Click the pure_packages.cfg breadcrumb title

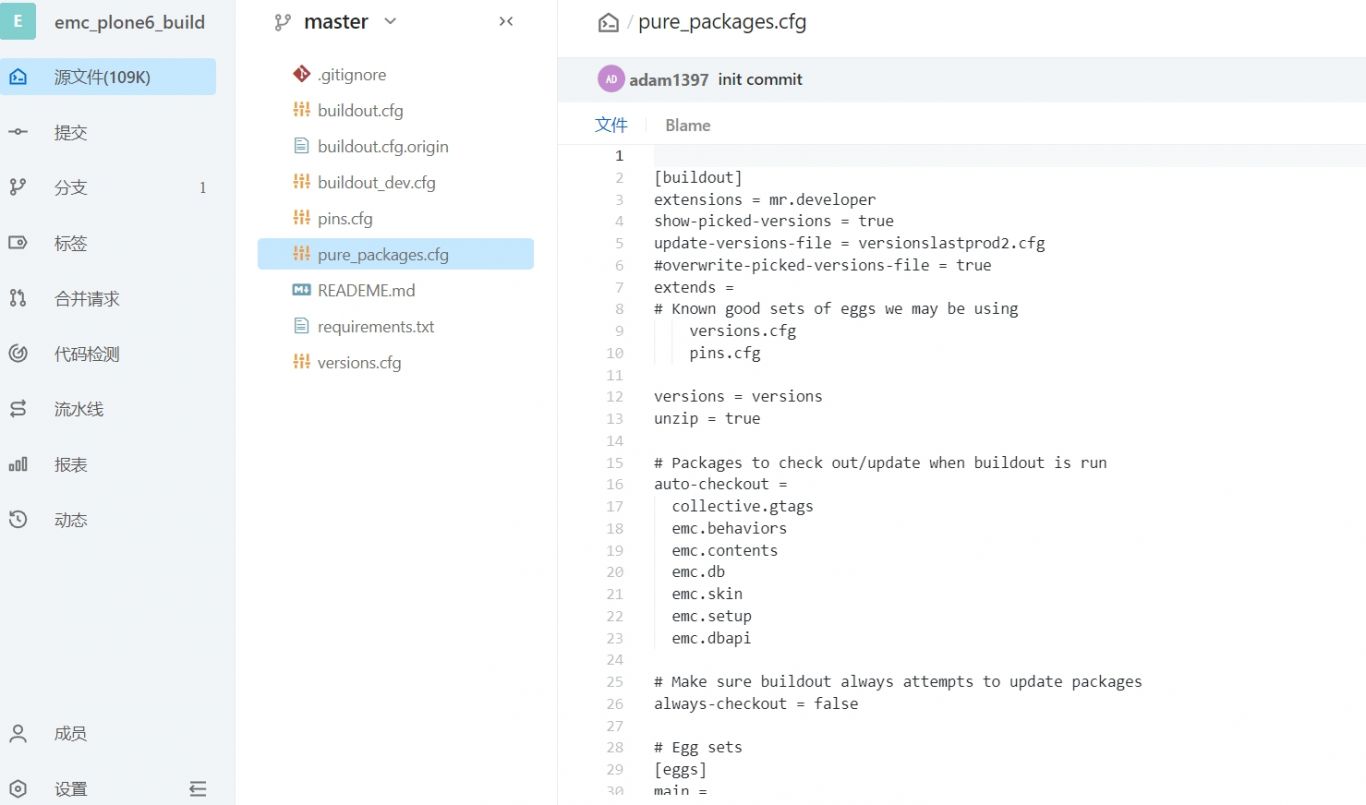click(x=722, y=22)
